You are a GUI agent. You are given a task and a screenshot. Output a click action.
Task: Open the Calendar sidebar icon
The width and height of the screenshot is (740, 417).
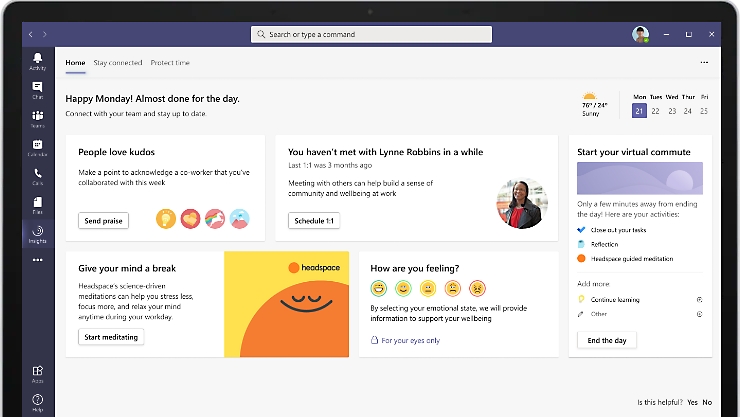(x=38, y=148)
